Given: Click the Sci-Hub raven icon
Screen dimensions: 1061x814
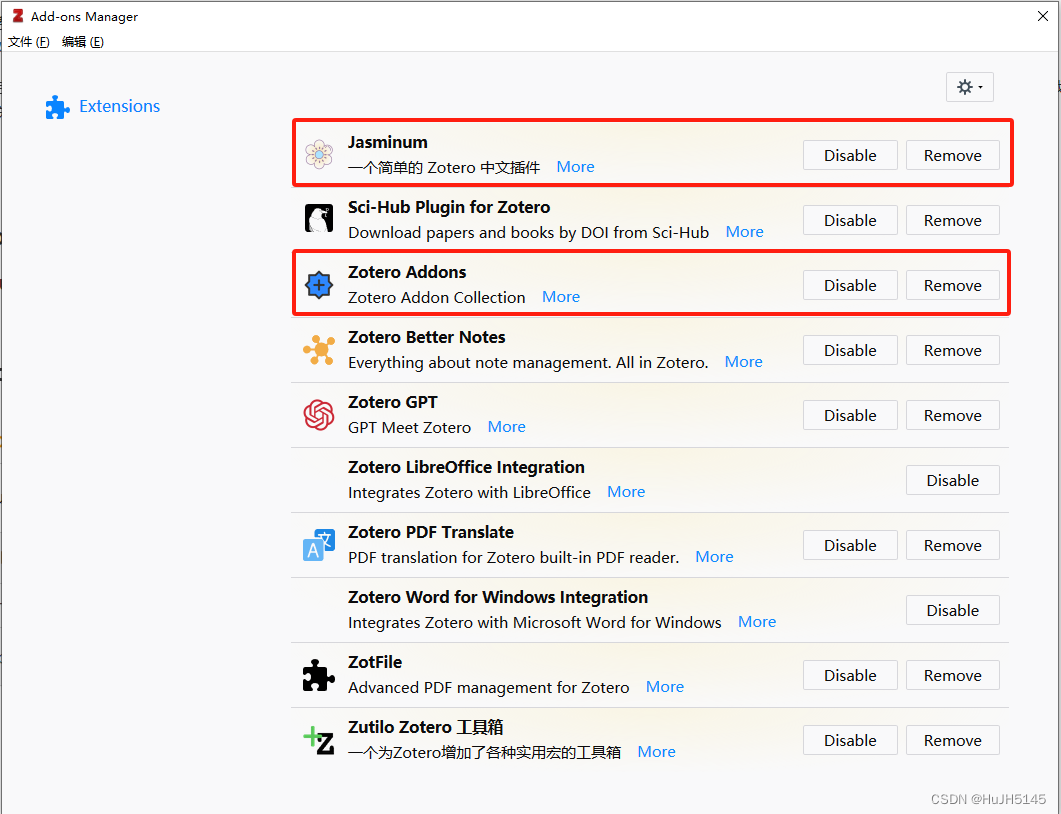Looking at the screenshot, I should click(319, 219).
